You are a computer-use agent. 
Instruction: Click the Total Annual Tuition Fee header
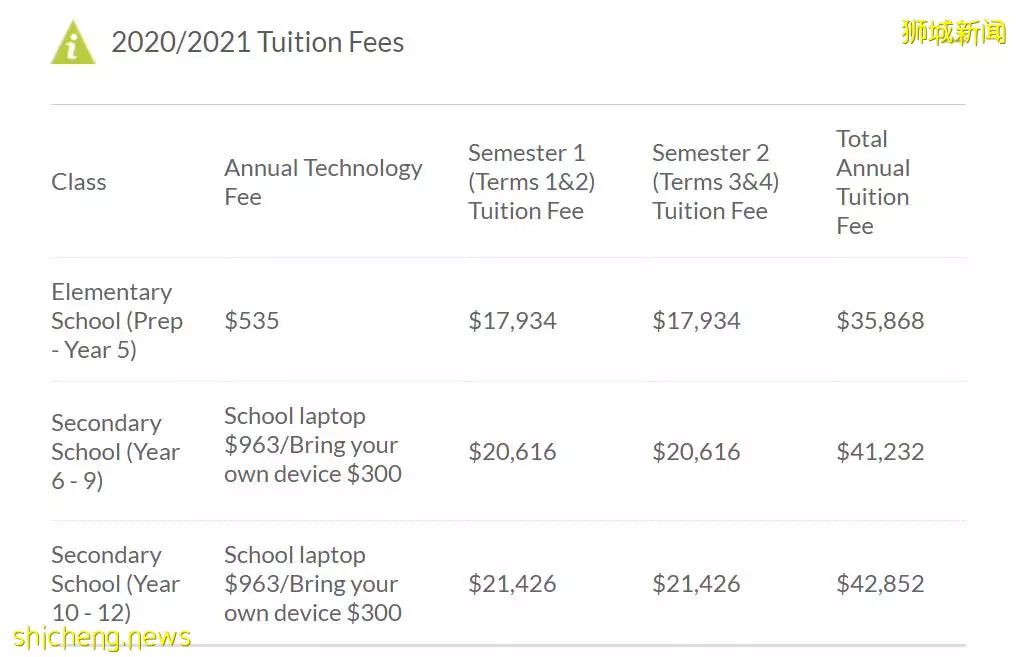click(x=873, y=182)
